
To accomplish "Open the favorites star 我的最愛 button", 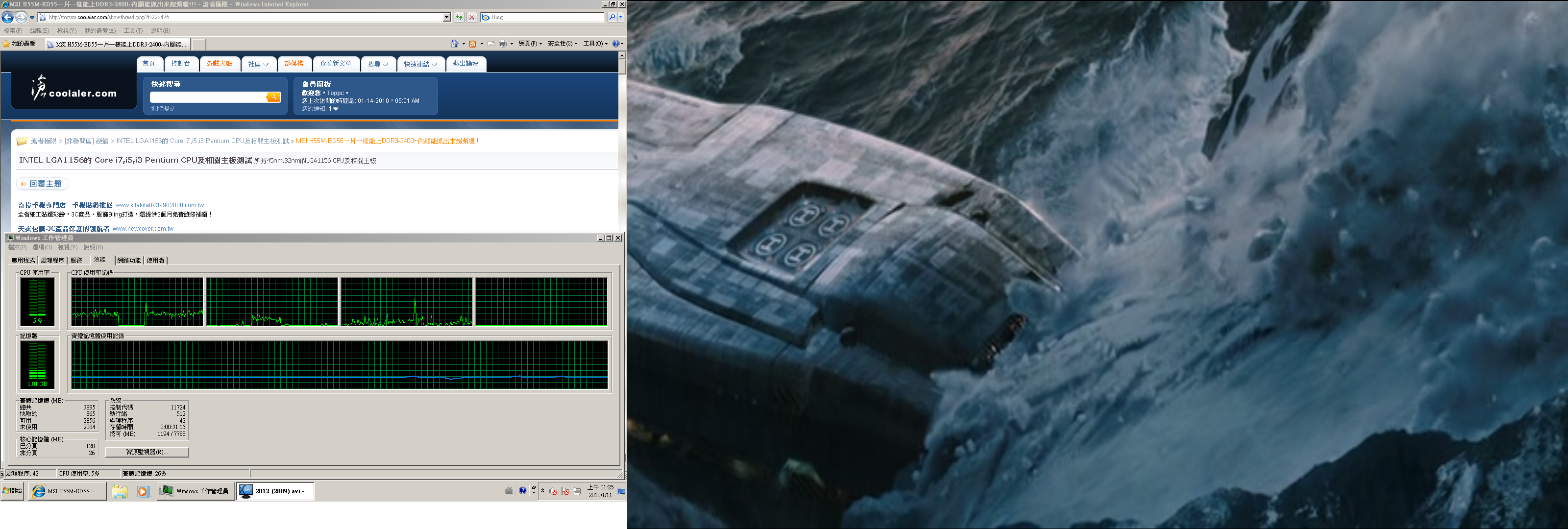I will pyautogui.click(x=19, y=44).
